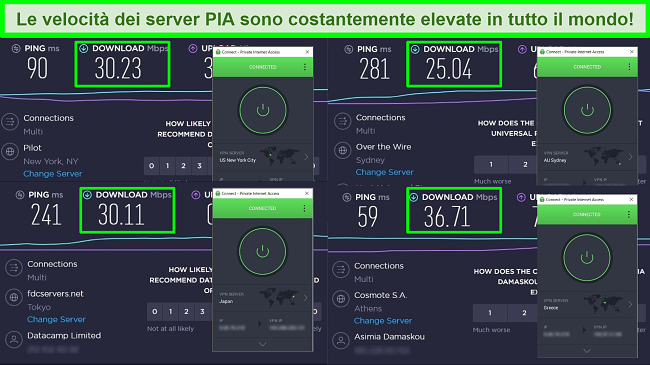Click Change Server under New York, NY

(x=53, y=174)
